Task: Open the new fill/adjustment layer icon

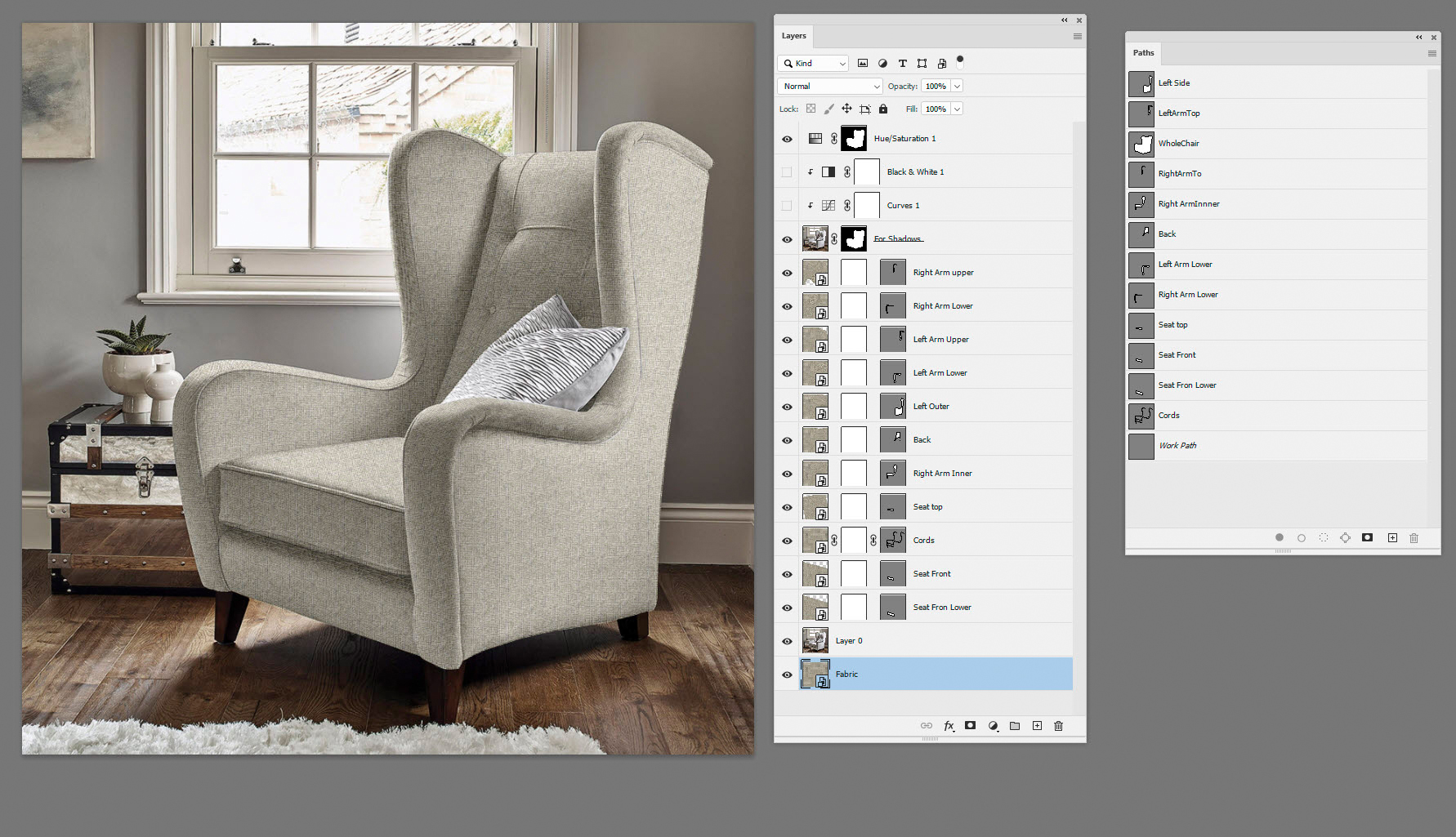Action: coord(994,725)
